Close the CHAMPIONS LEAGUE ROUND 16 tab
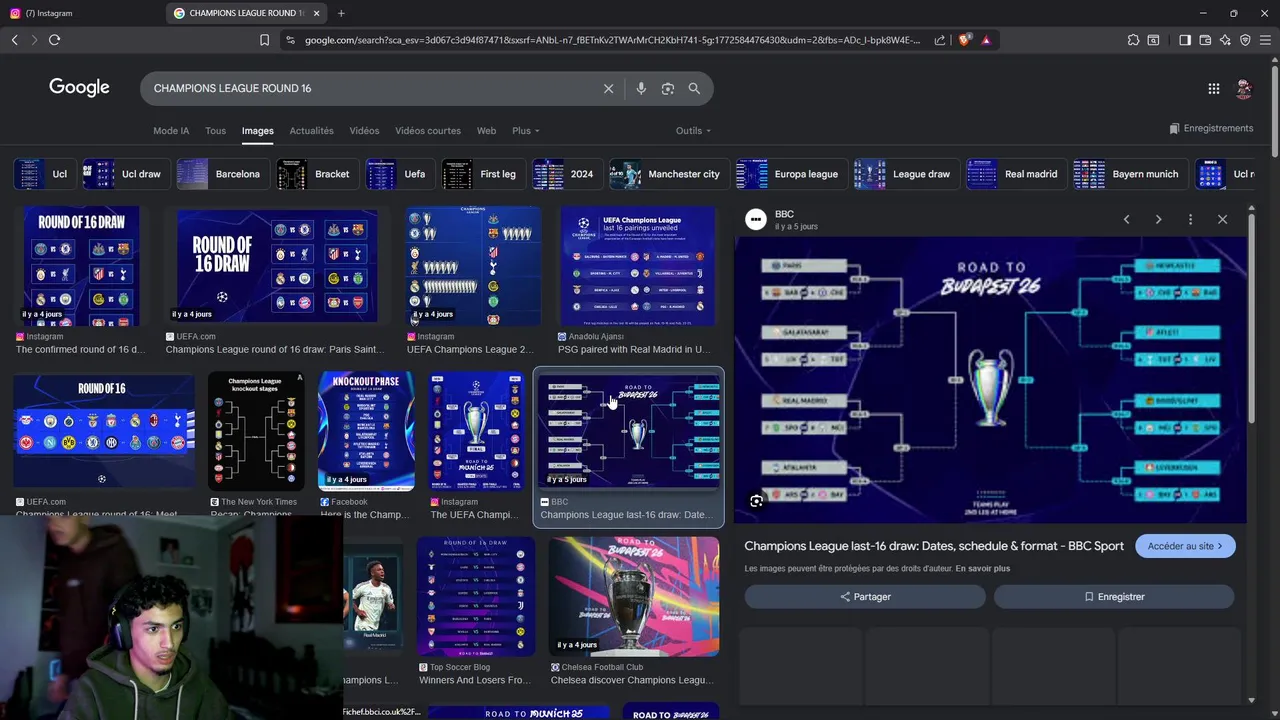The height and width of the screenshot is (720, 1280). pos(317,13)
